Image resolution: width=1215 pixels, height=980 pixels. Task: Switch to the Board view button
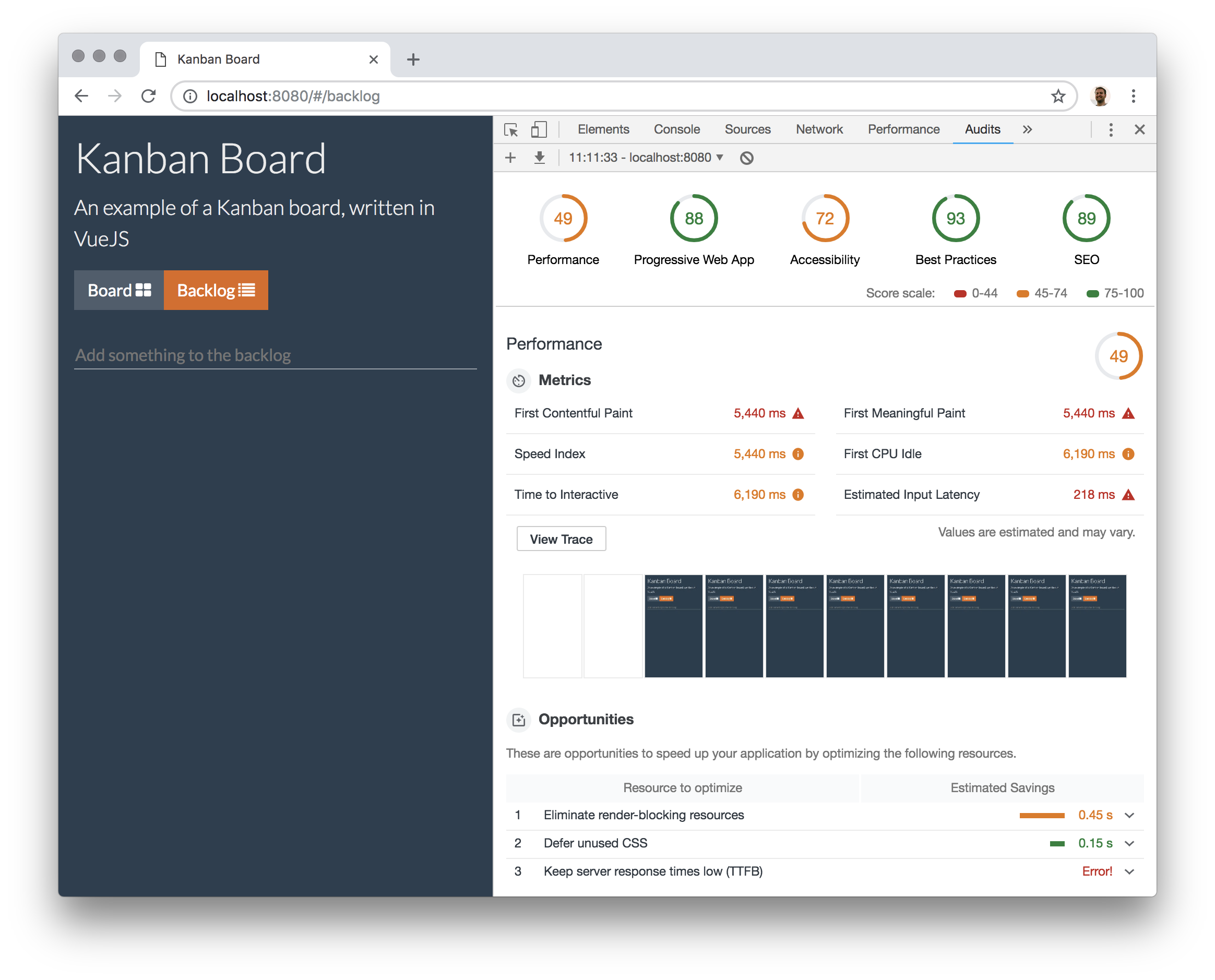[118, 290]
